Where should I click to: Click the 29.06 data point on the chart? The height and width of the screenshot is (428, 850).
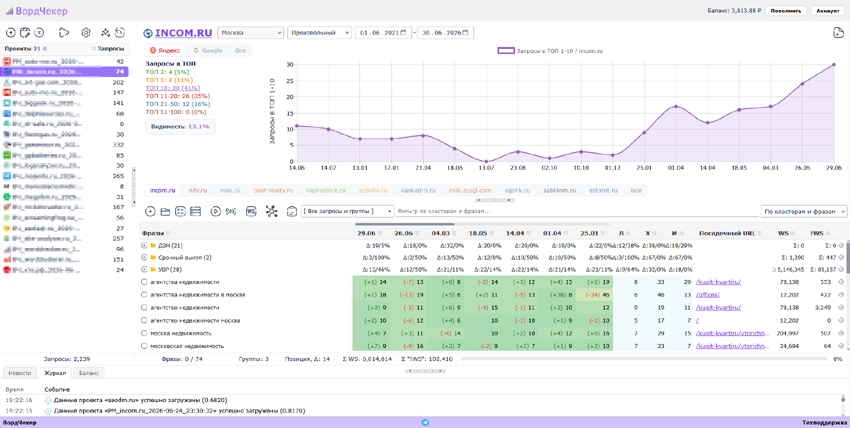pyautogui.click(x=834, y=64)
